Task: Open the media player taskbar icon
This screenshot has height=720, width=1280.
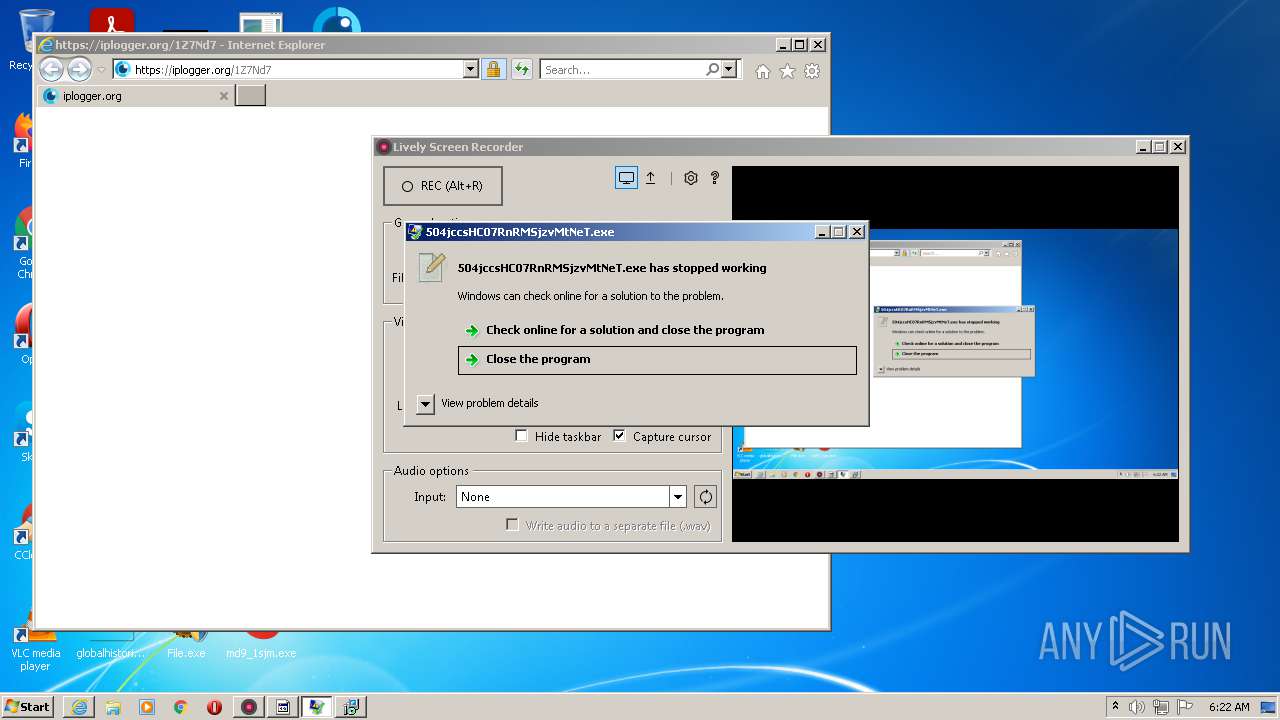Action: 147,707
